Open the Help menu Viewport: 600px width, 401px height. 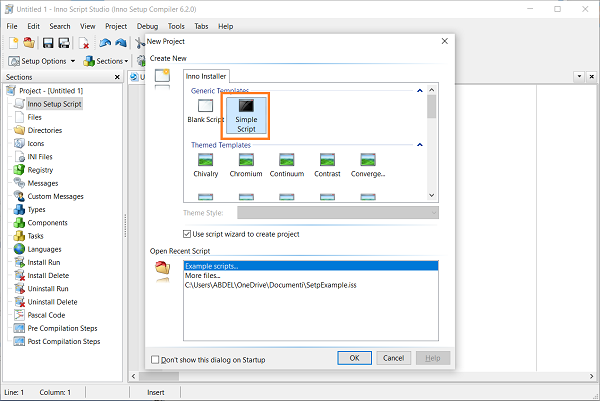(225, 26)
